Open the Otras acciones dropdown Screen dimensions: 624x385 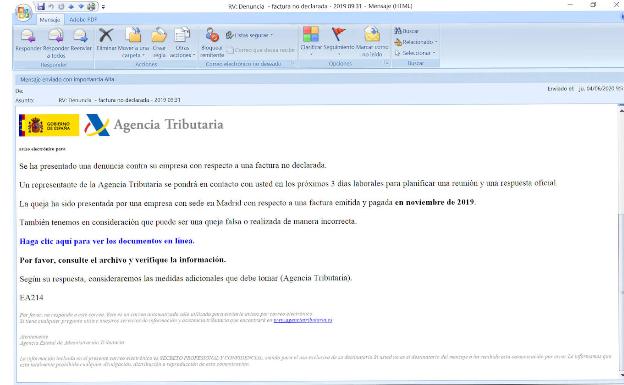pos(182,43)
